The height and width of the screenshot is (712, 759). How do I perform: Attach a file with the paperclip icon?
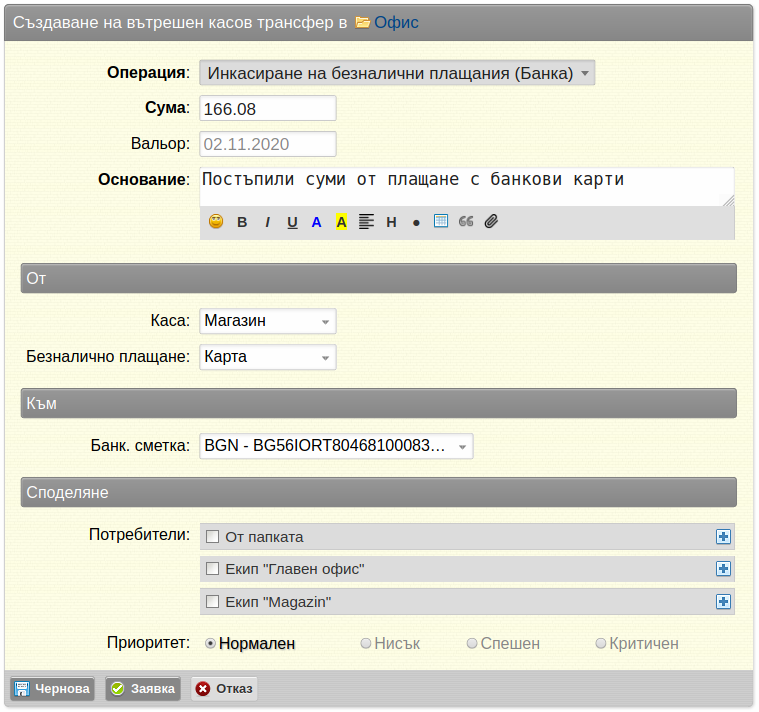click(x=491, y=222)
